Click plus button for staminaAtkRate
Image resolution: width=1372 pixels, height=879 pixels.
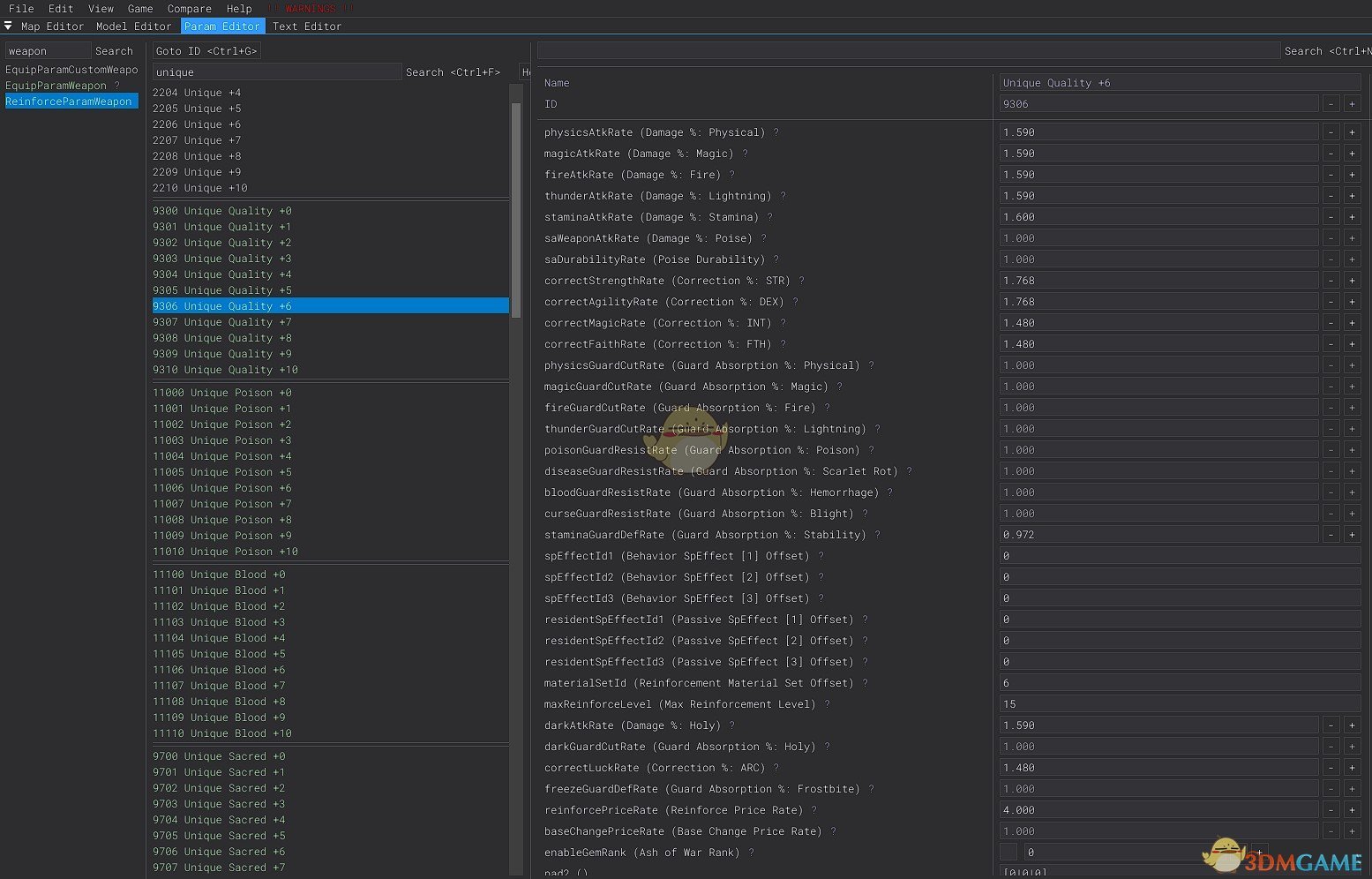(1352, 217)
